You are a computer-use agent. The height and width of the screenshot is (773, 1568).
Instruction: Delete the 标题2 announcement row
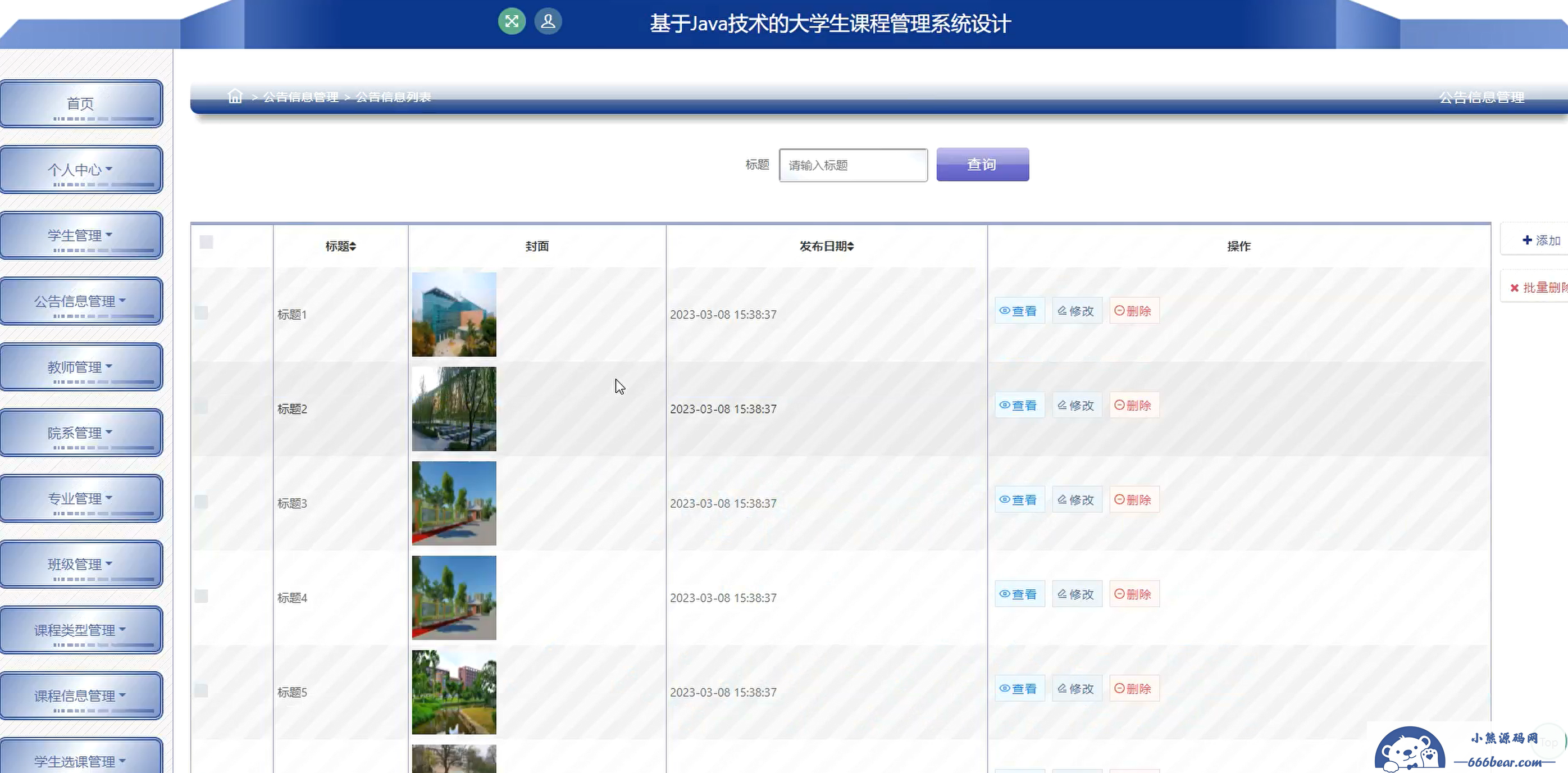(x=1134, y=406)
